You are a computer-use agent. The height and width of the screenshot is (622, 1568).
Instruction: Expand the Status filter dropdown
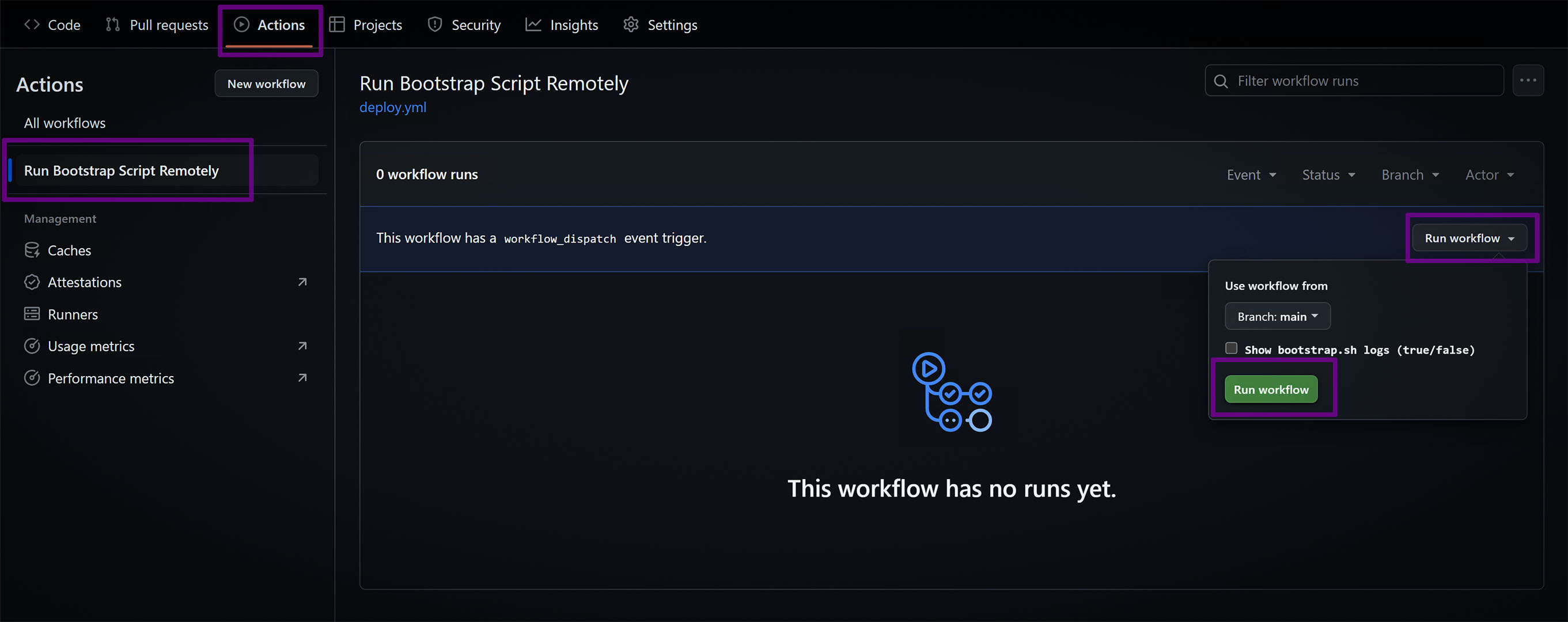[x=1328, y=175]
